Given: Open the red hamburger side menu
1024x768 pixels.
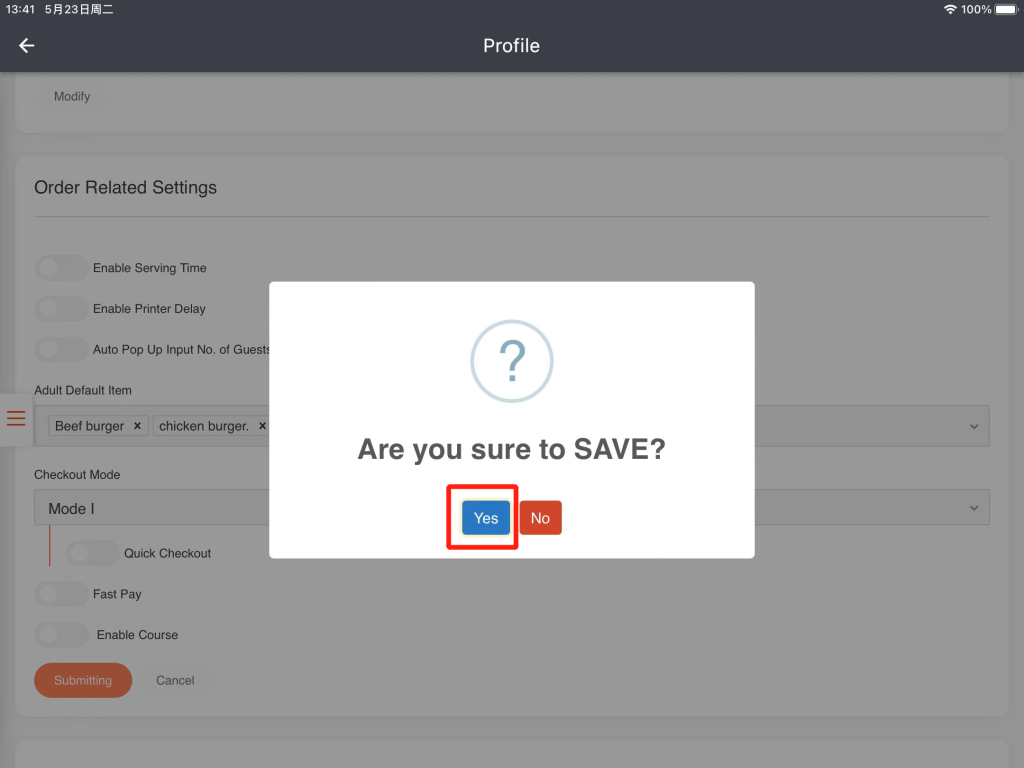Looking at the screenshot, I should [16, 418].
